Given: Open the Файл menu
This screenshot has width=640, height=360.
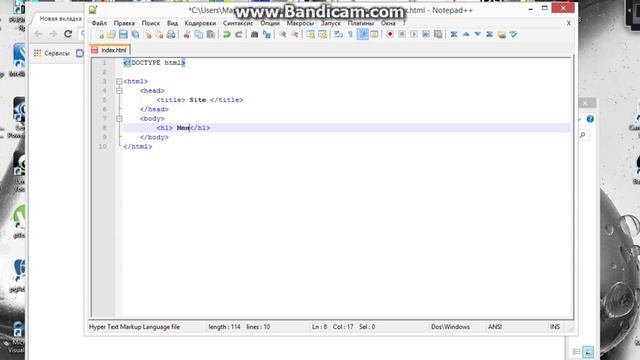Looking at the screenshot, I should pos(99,23).
